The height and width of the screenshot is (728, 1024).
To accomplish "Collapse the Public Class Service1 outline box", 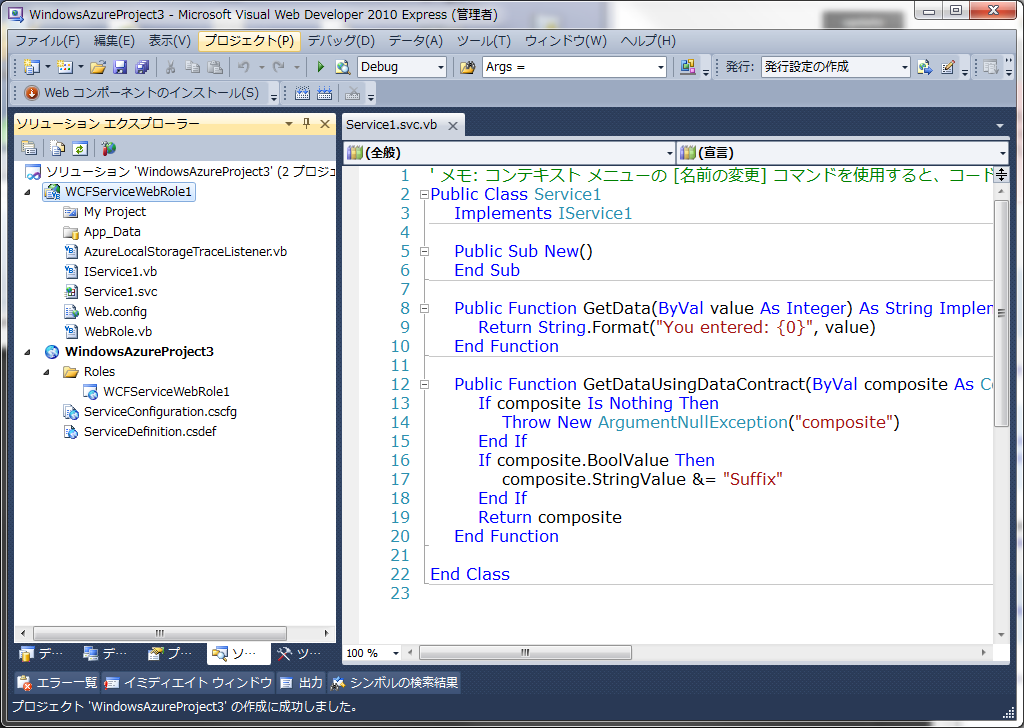I will point(424,195).
